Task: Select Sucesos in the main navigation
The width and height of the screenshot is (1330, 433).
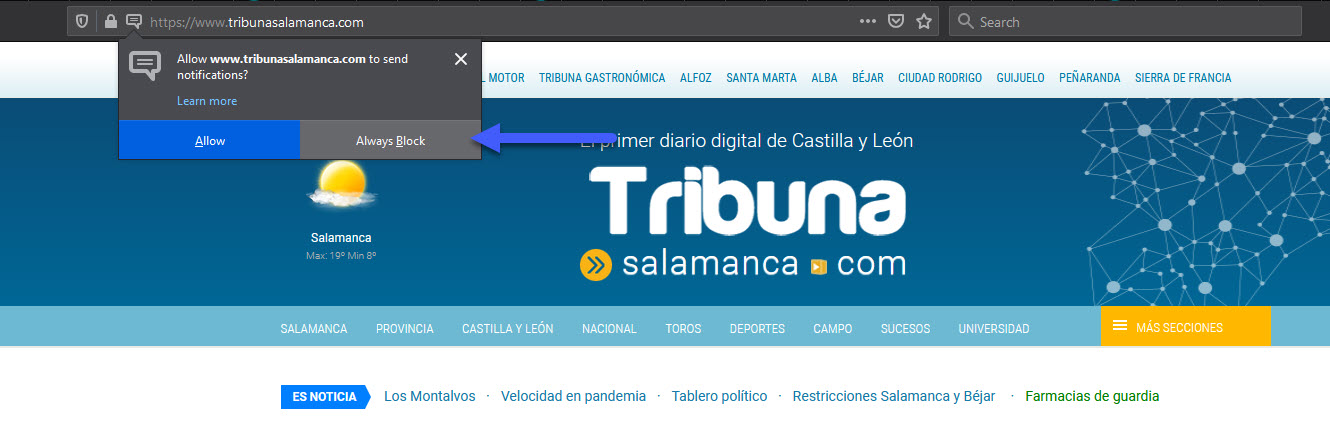Action: [x=905, y=328]
